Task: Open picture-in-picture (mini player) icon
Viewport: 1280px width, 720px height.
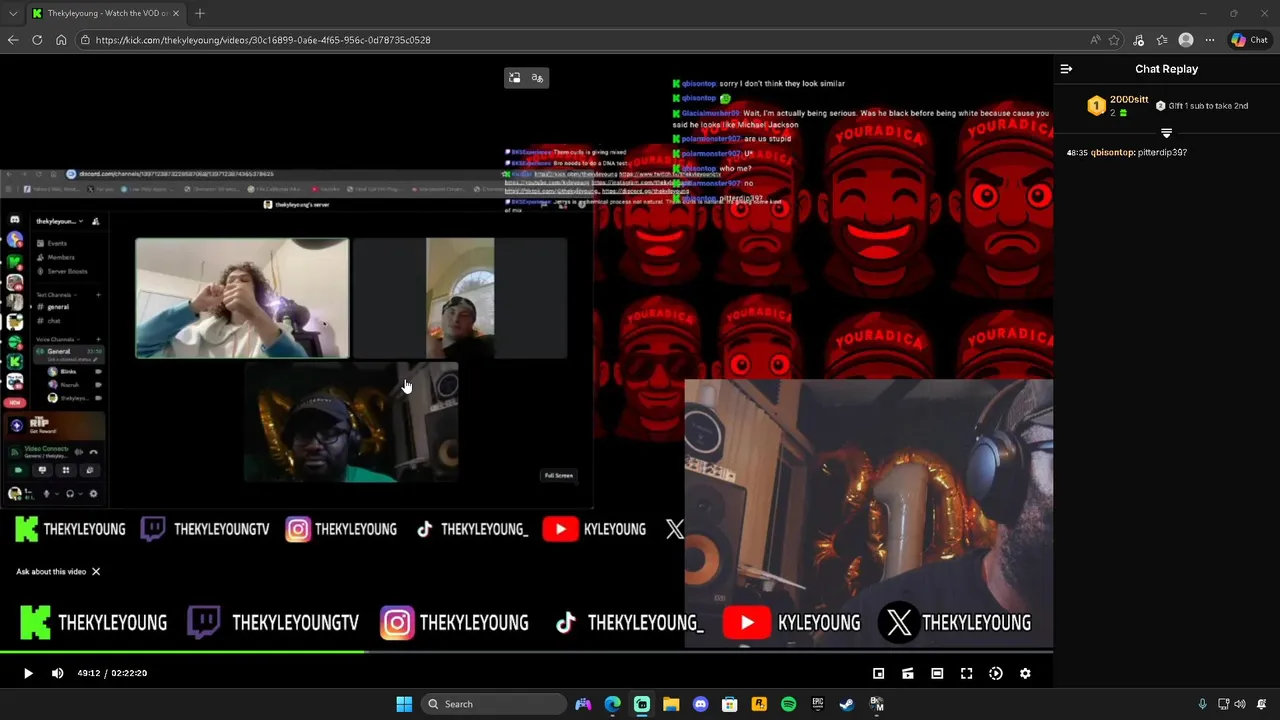Action: click(x=878, y=673)
